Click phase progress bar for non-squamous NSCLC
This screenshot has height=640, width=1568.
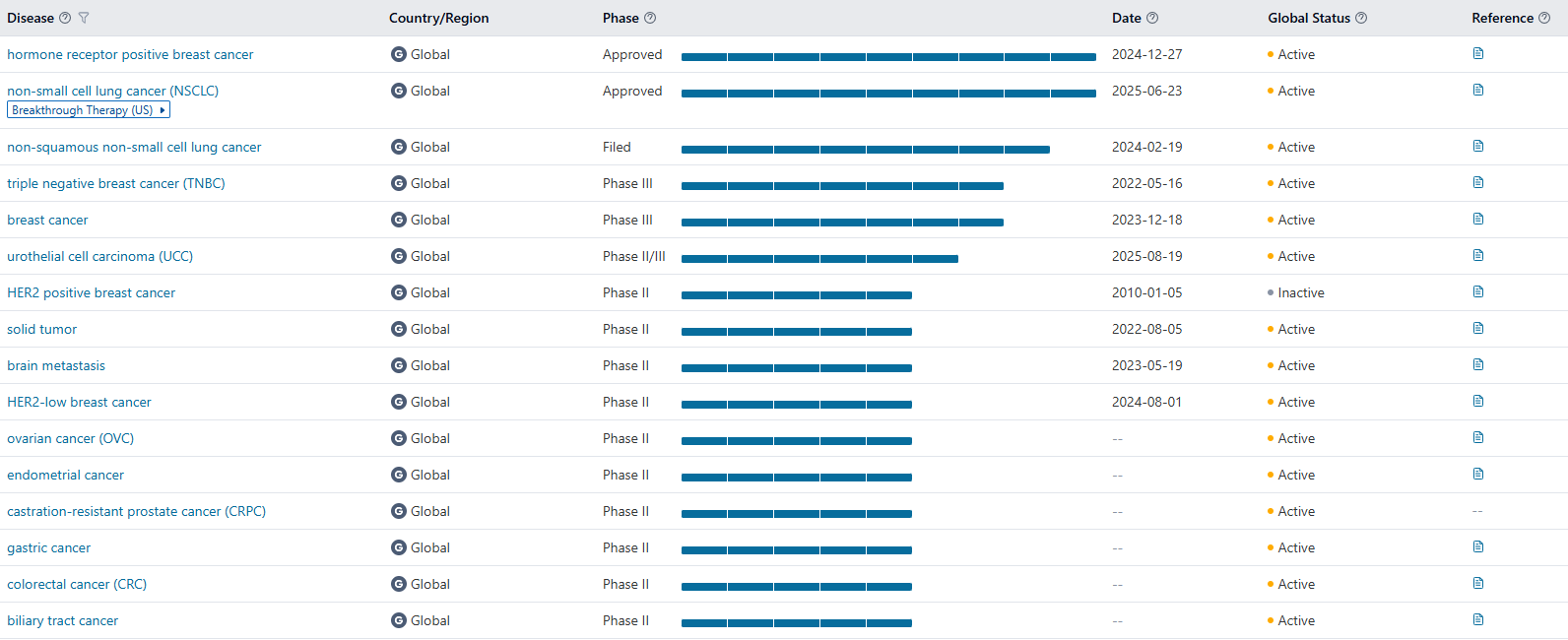point(865,150)
